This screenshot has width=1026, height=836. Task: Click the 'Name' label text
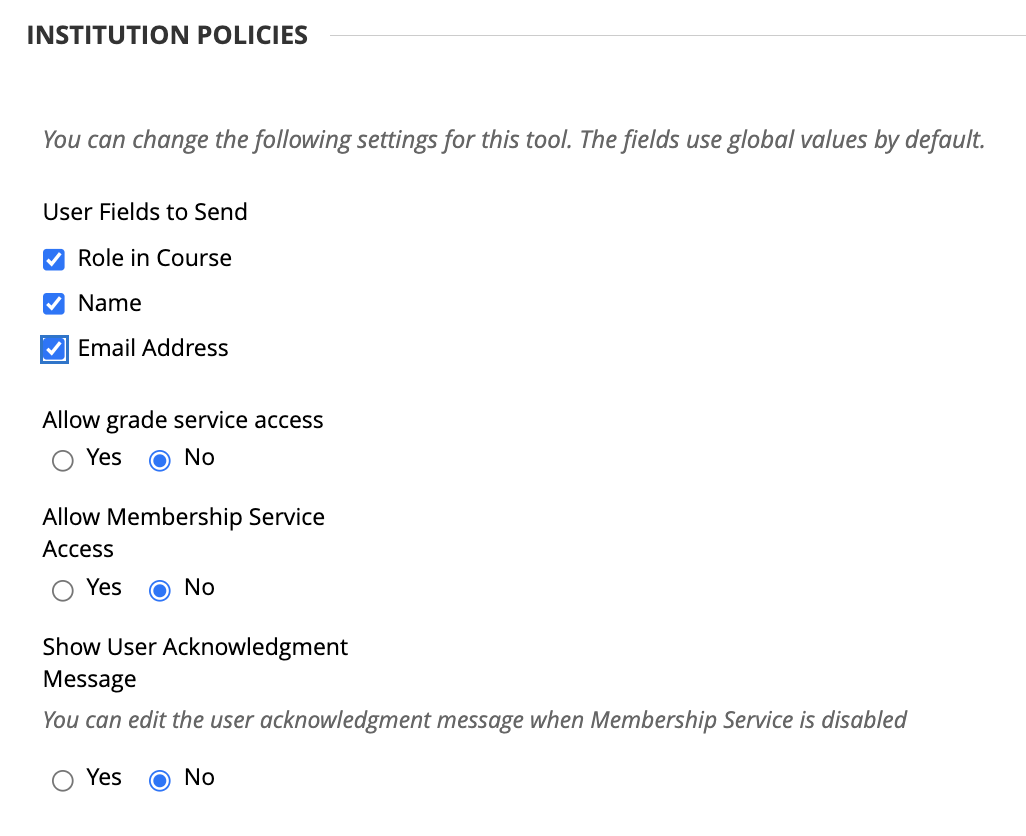click(x=110, y=303)
